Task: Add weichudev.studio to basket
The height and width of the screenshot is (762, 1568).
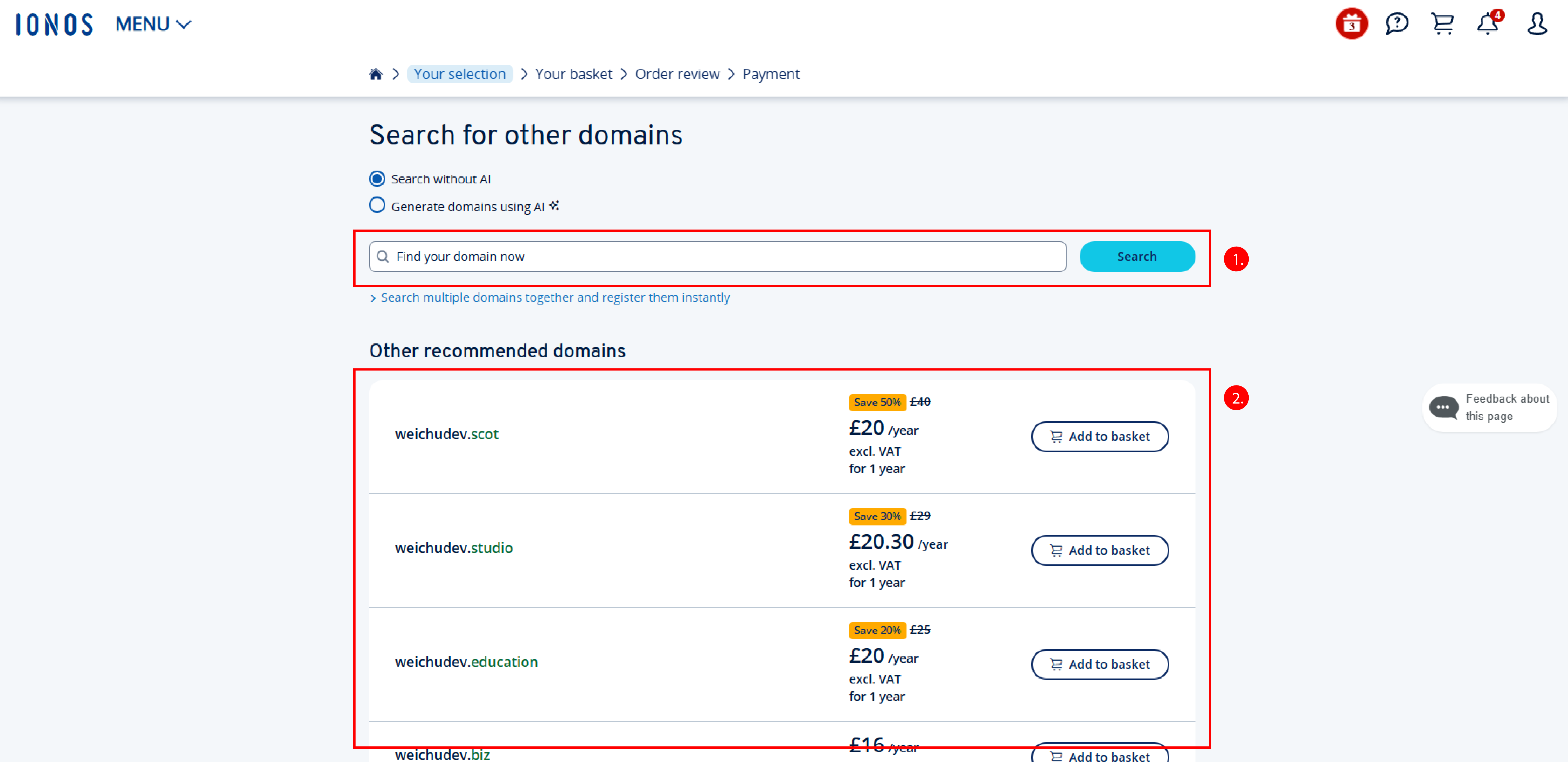Action: [x=1099, y=551]
